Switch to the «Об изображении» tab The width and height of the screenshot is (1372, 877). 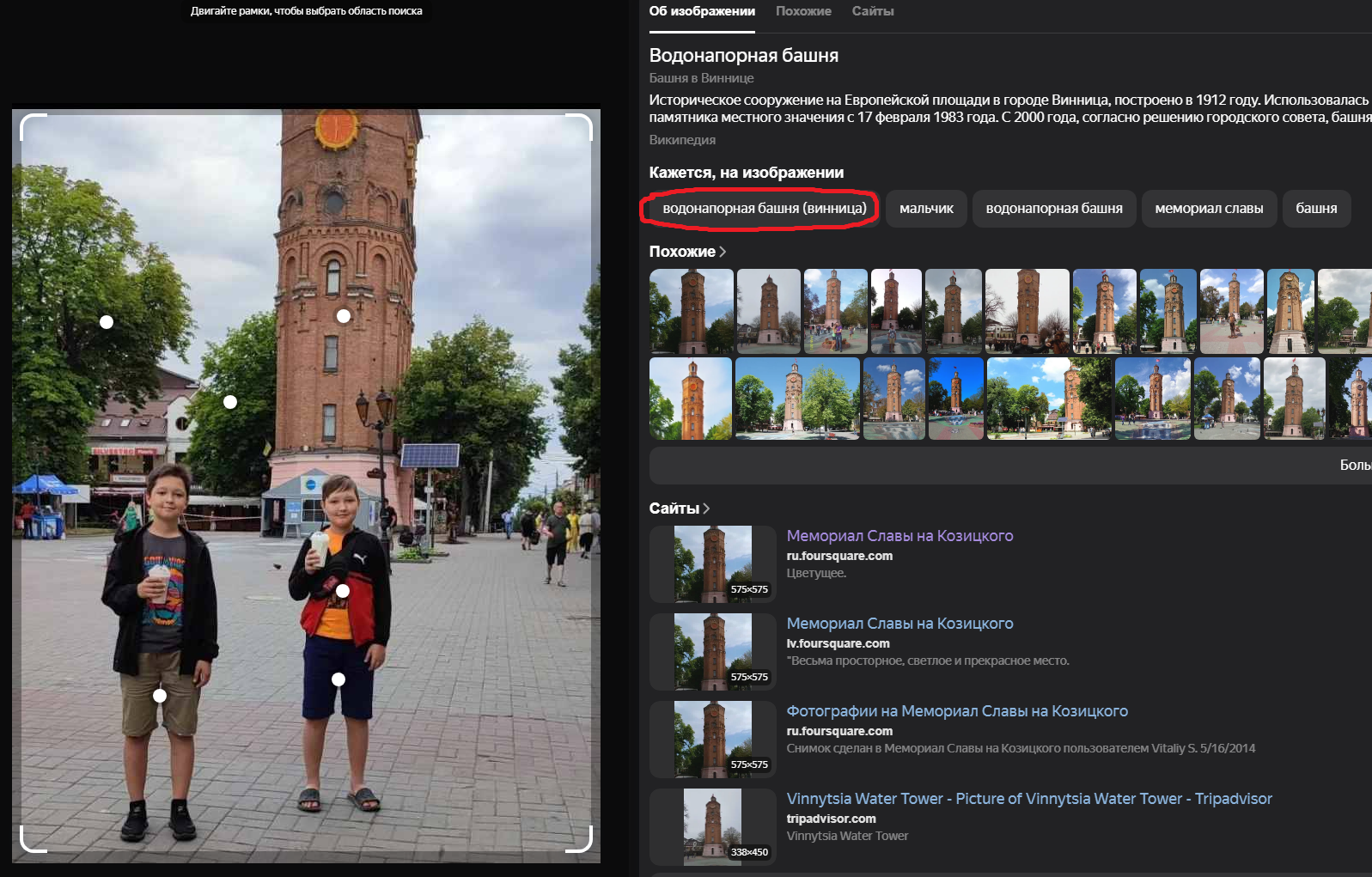702,11
